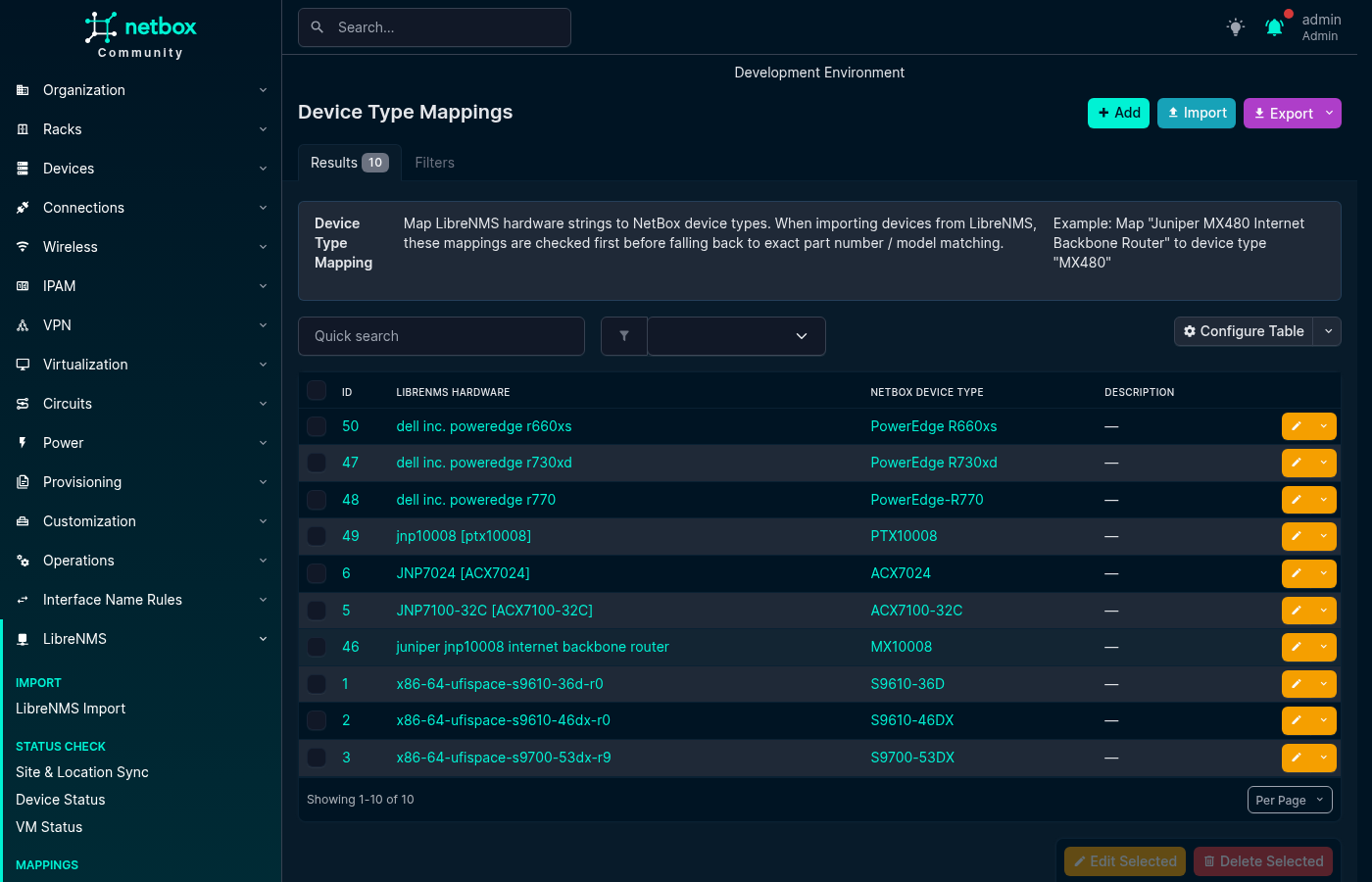Image resolution: width=1372 pixels, height=882 pixels.
Task: Open the PowerEdge R660xs device type link
Action: [934, 426]
